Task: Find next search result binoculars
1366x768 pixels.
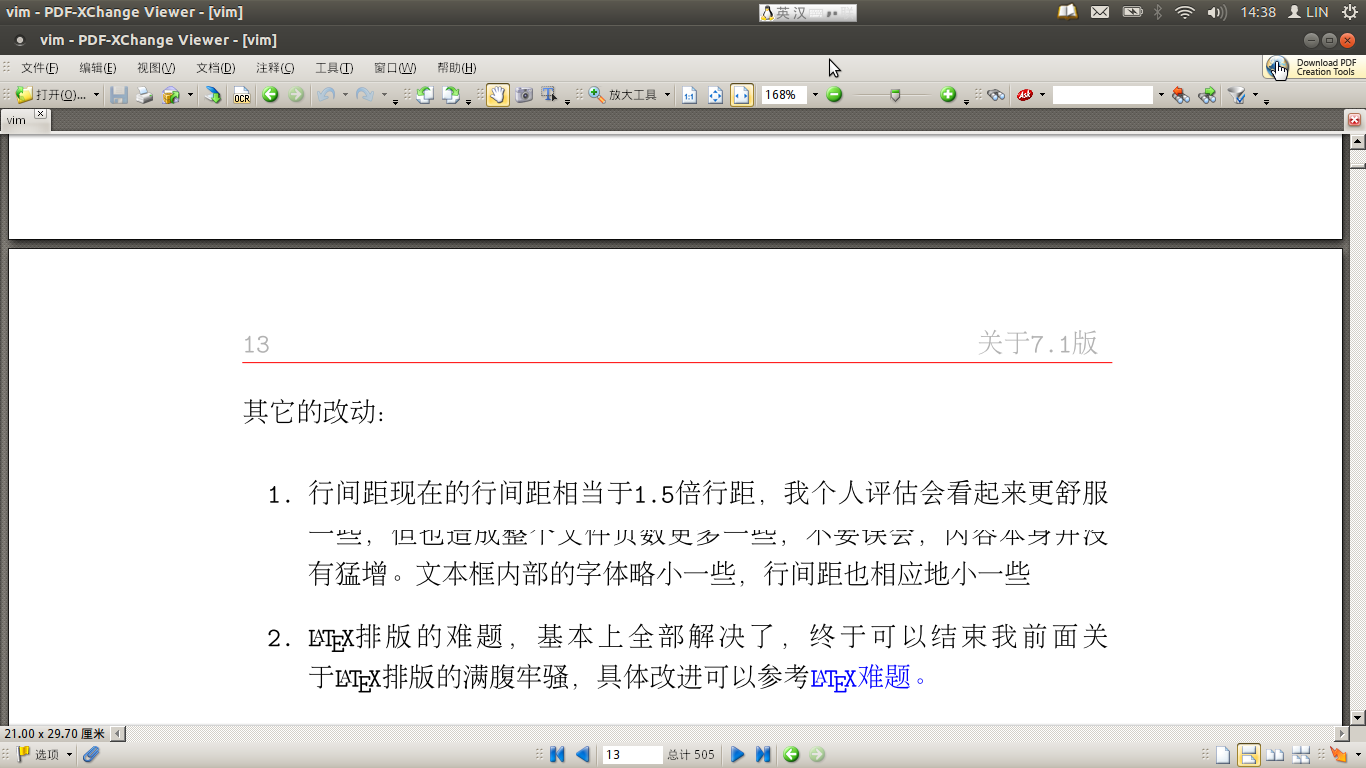Action: (x=1207, y=95)
